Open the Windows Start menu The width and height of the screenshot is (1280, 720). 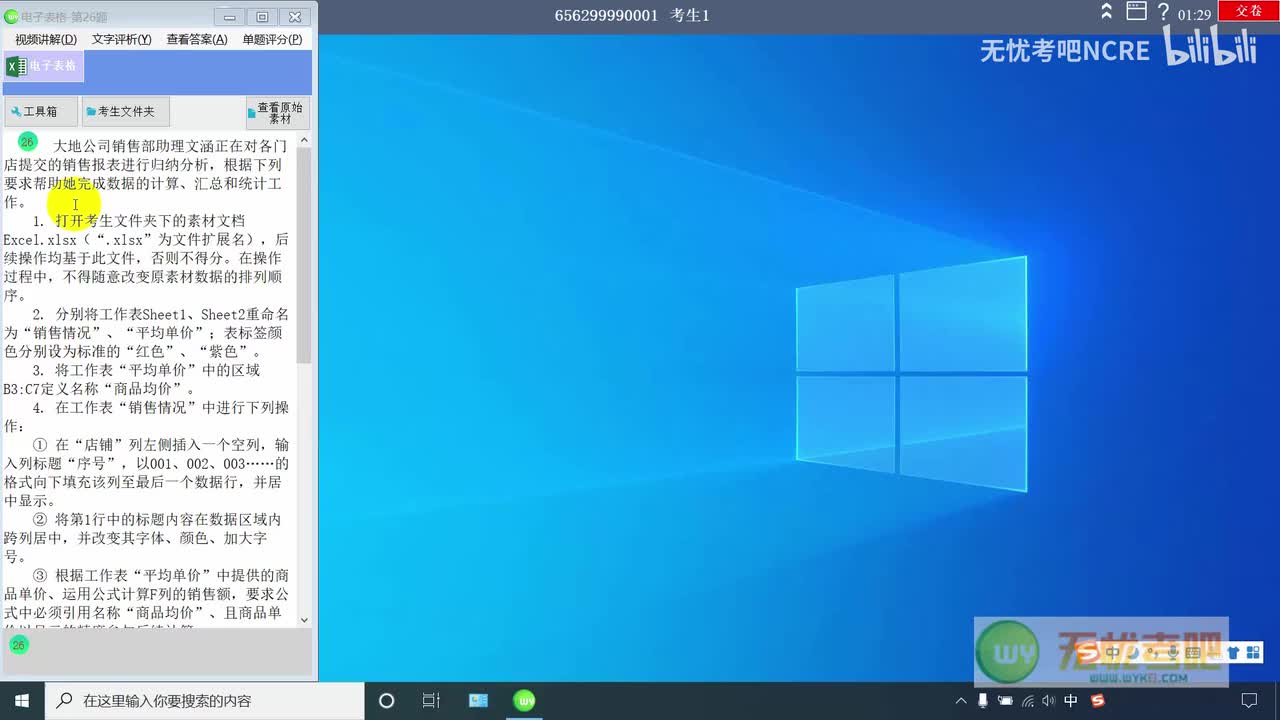(x=22, y=701)
